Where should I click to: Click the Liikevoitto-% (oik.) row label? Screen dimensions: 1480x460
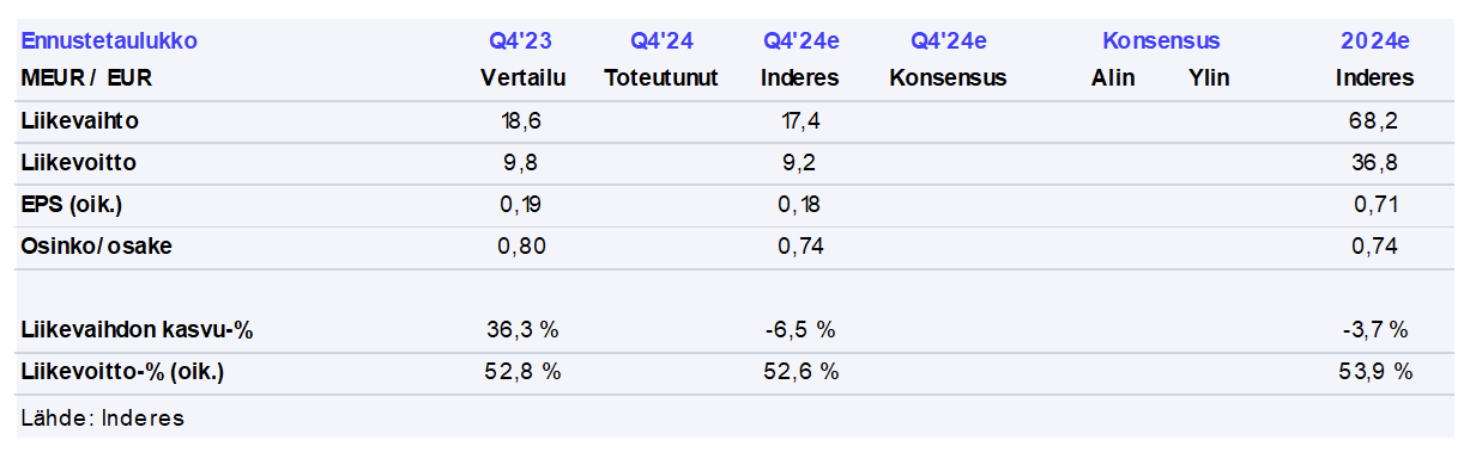click(123, 372)
